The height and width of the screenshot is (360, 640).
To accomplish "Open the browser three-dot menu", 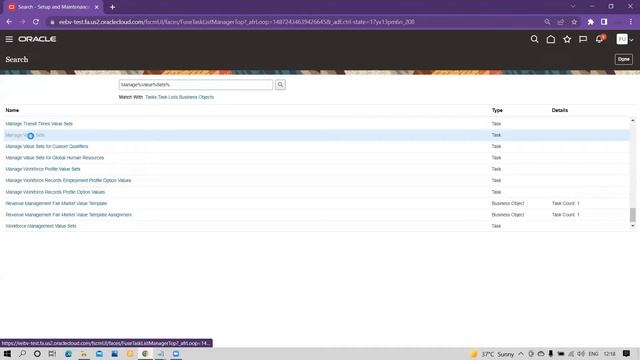I will click(631, 22).
